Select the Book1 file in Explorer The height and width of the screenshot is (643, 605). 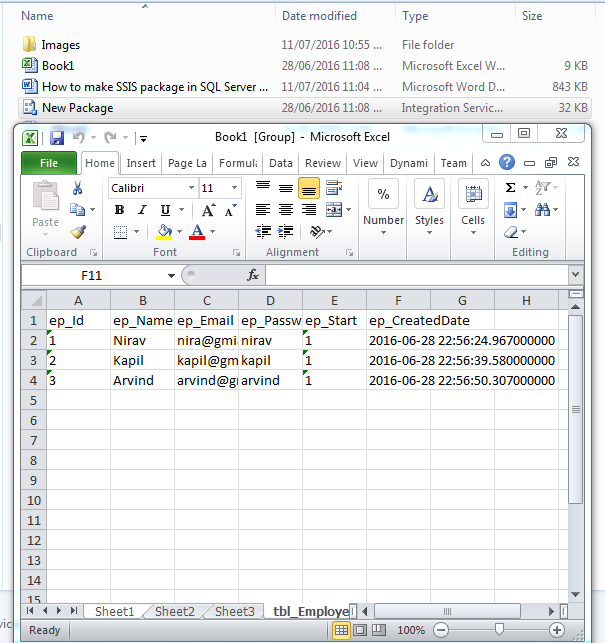(58, 66)
